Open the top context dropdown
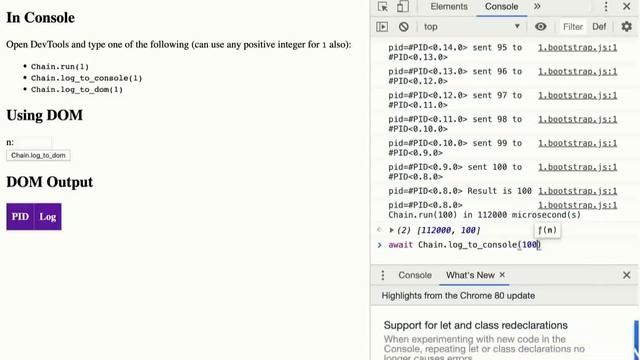 click(x=471, y=27)
